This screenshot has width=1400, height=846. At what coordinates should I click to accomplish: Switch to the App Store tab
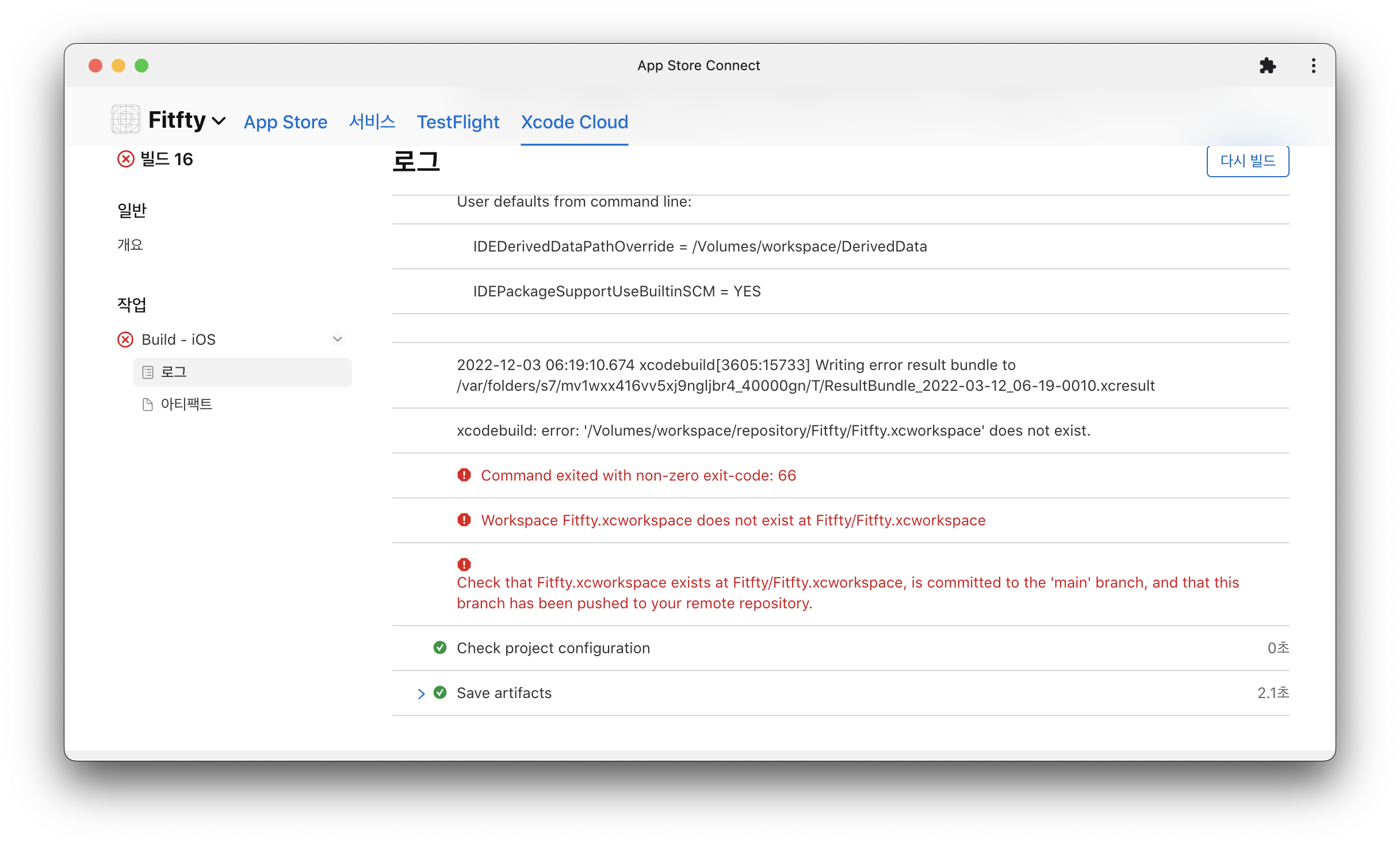(285, 122)
